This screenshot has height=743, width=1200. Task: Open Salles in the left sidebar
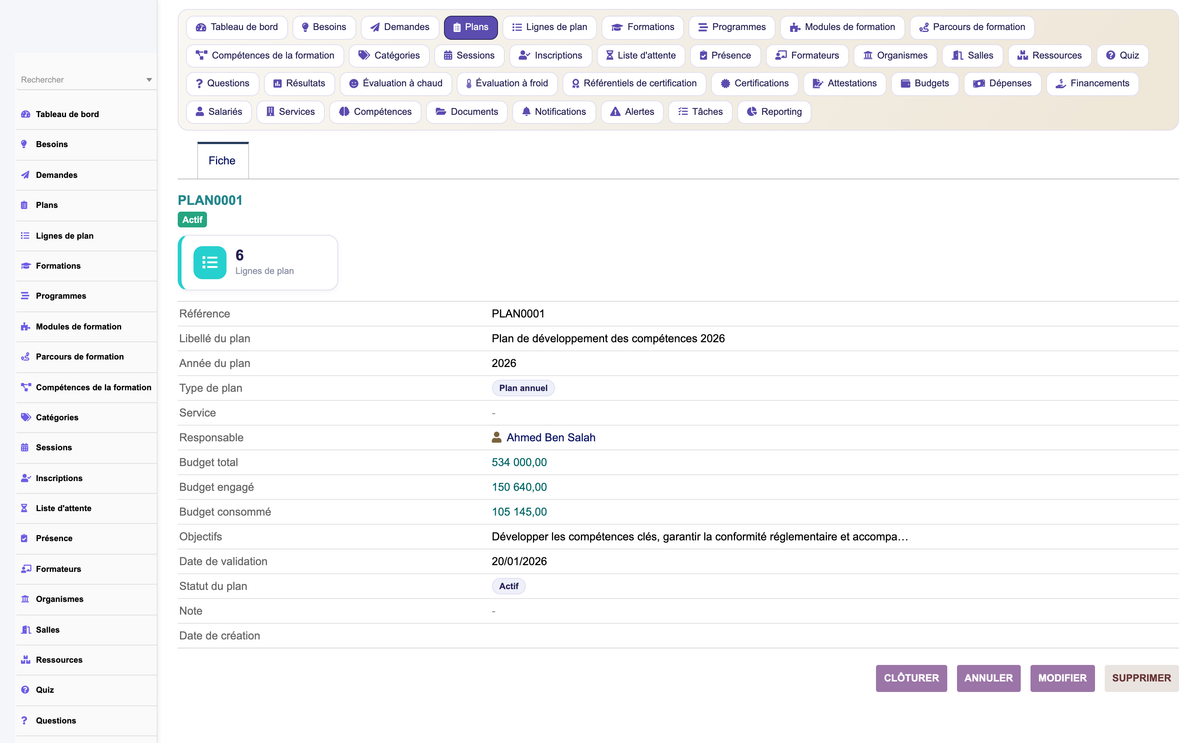coord(85,630)
